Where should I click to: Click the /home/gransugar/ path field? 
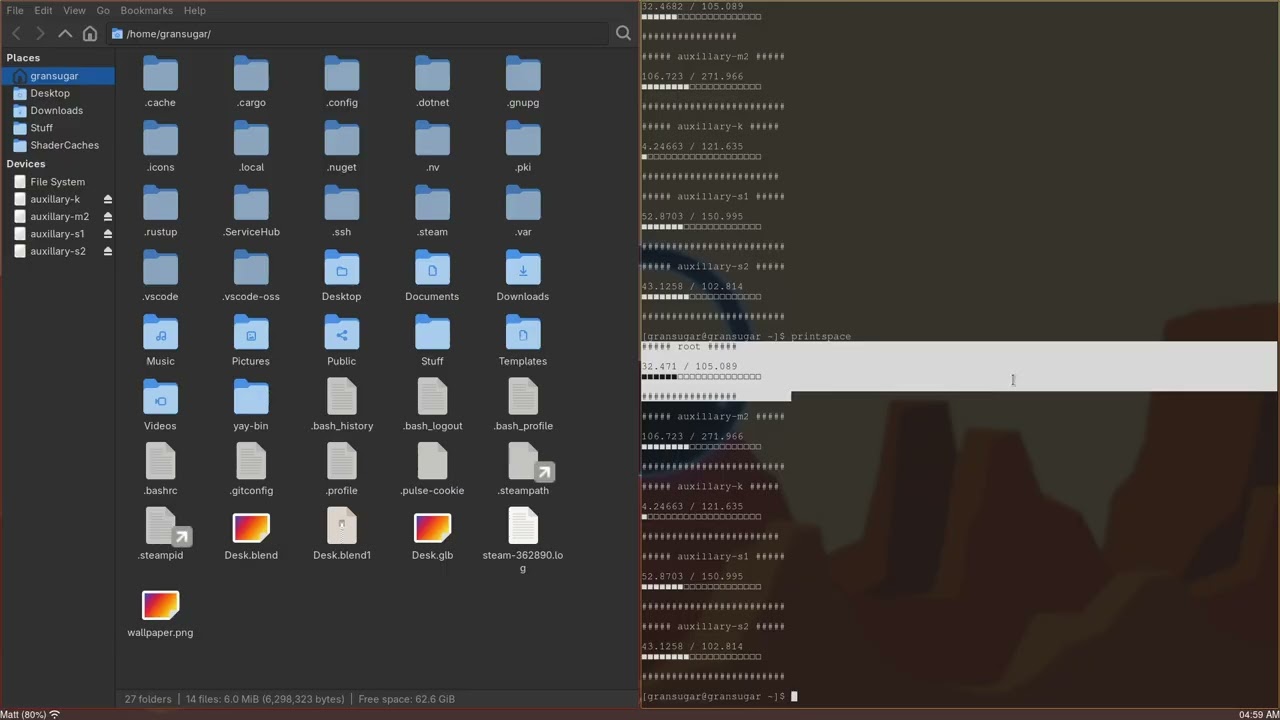click(357, 34)
